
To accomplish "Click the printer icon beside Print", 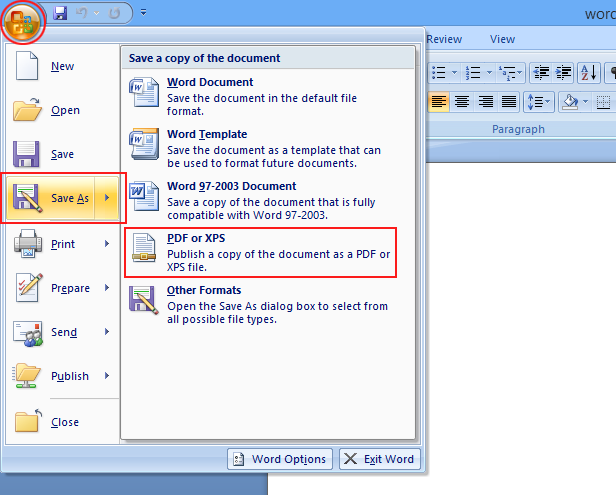I will click(x=28, y=244).
